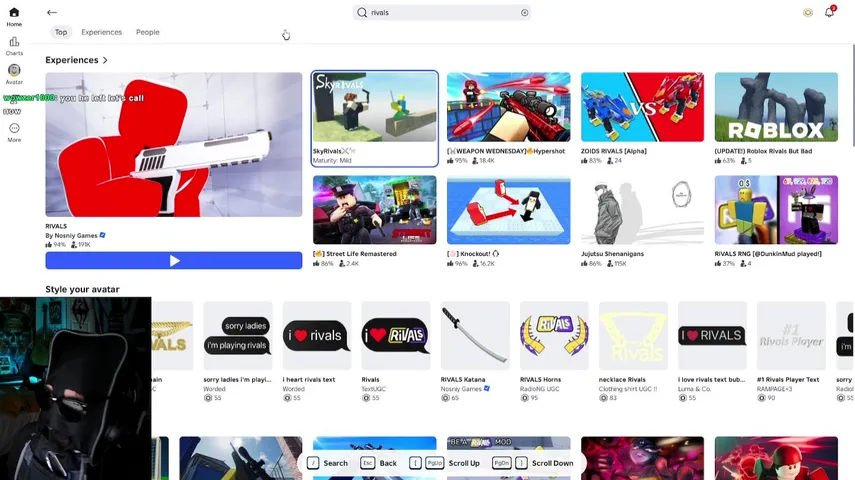Open the RIVALS featured game thumbnail
The width and height of the screenshot is (855, 480).
173,145
